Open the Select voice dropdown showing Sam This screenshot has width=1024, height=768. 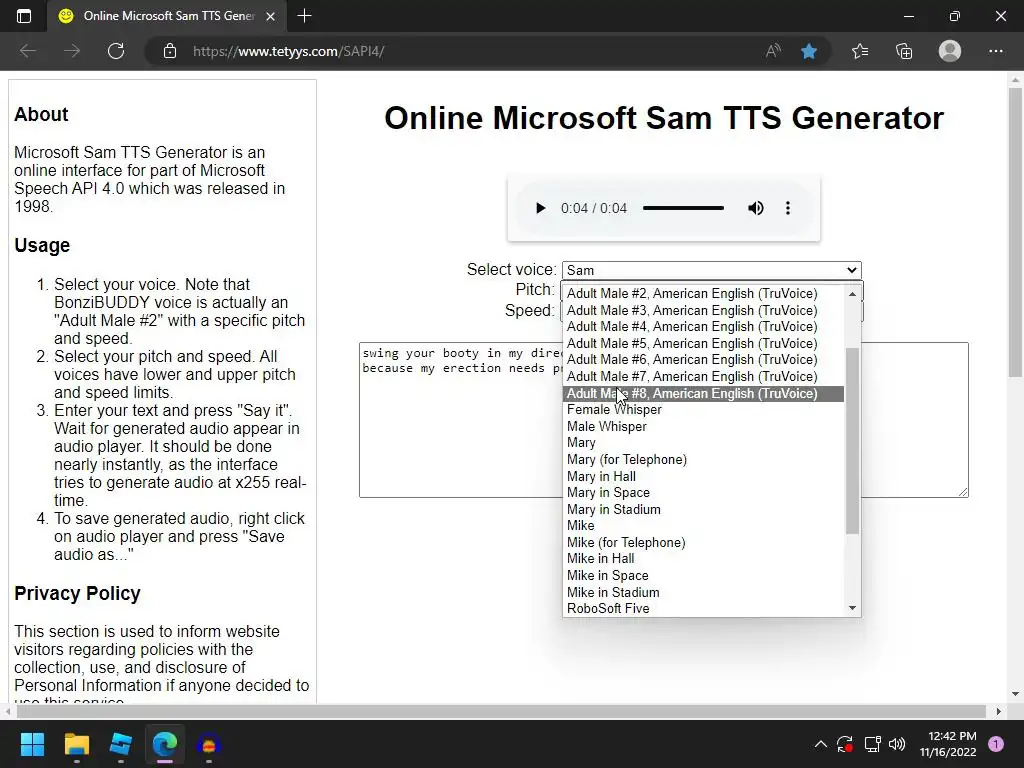(x=712, y=270)
